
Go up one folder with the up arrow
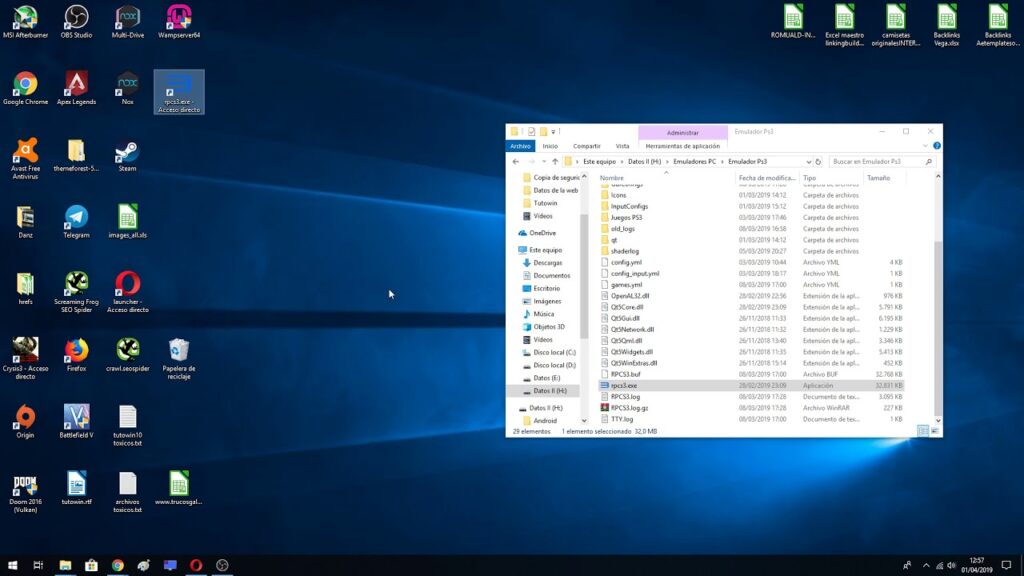(x=555, y=161)
